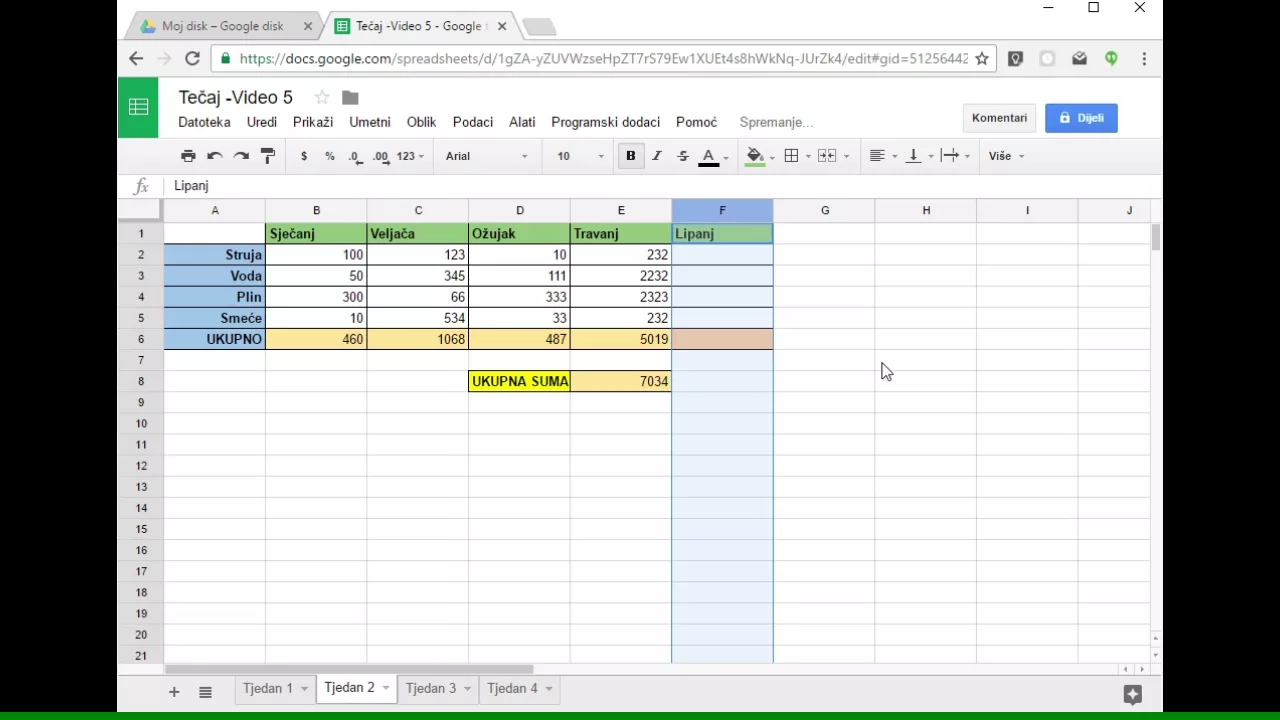The height and width of the screenshot is (720, 1280).
Task: Activate the Paint format roller tool
Action: (268, 156)
